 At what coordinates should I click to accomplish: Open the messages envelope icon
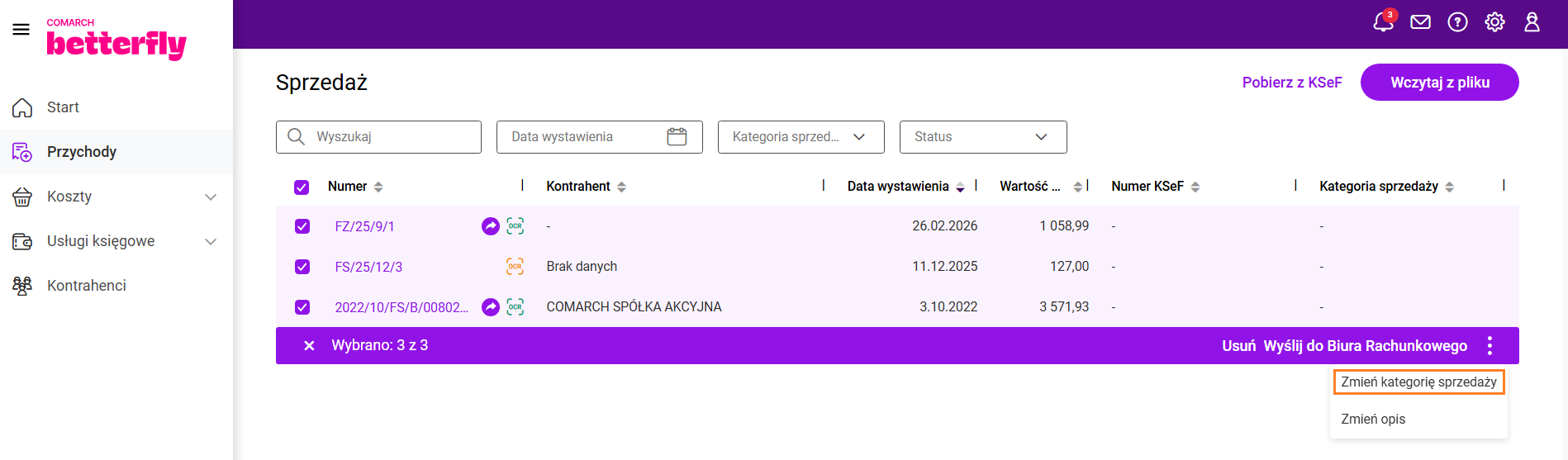[x=1420, y=22]
